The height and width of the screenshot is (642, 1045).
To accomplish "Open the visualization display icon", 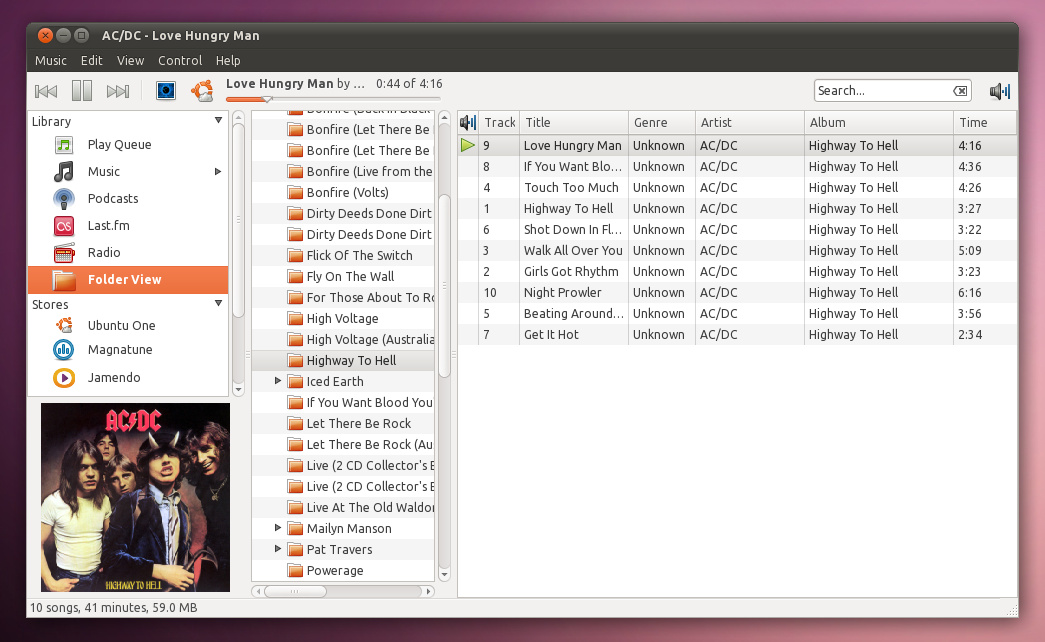I will tap(165, 90).
